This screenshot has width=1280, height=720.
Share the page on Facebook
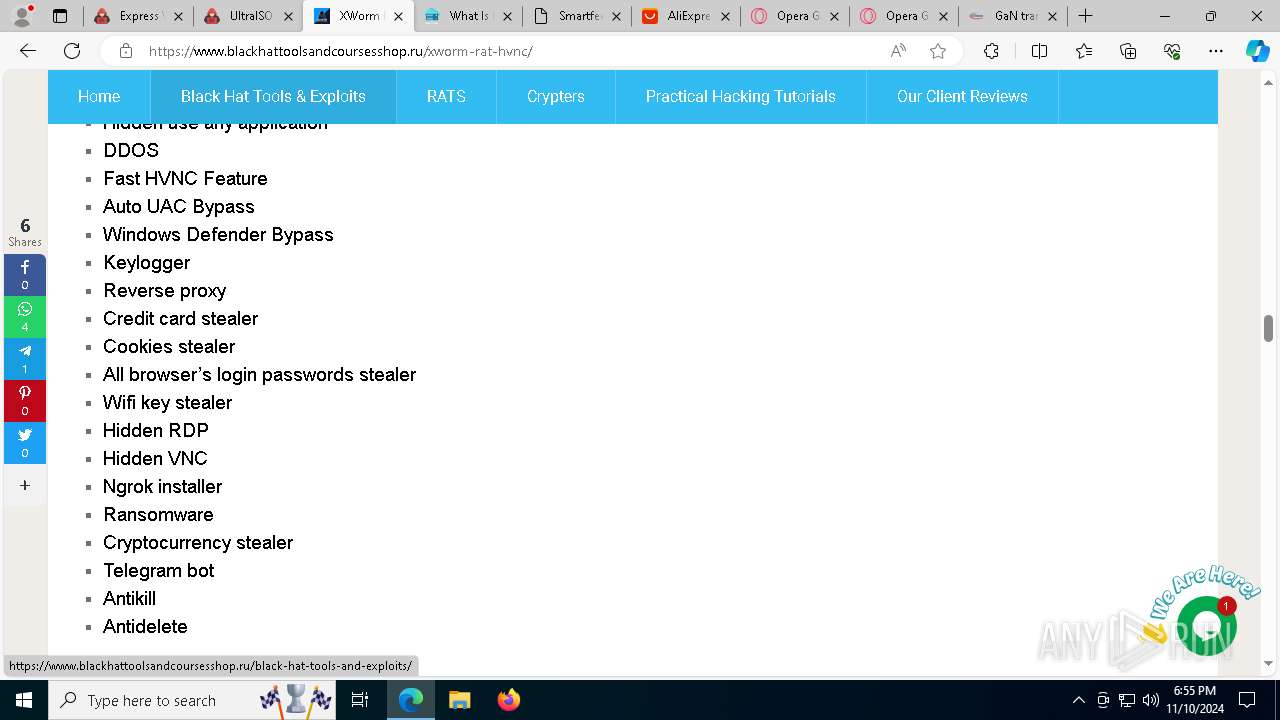click(x=25, y=275)
